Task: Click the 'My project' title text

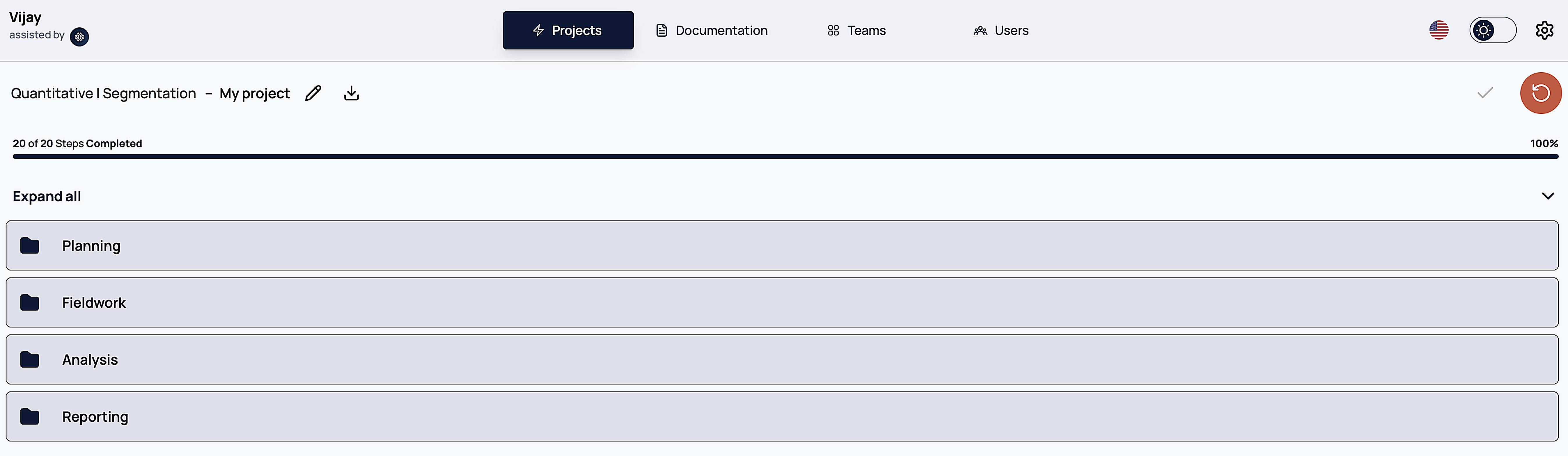Action: pyautogui.click(x=254, y=94)
